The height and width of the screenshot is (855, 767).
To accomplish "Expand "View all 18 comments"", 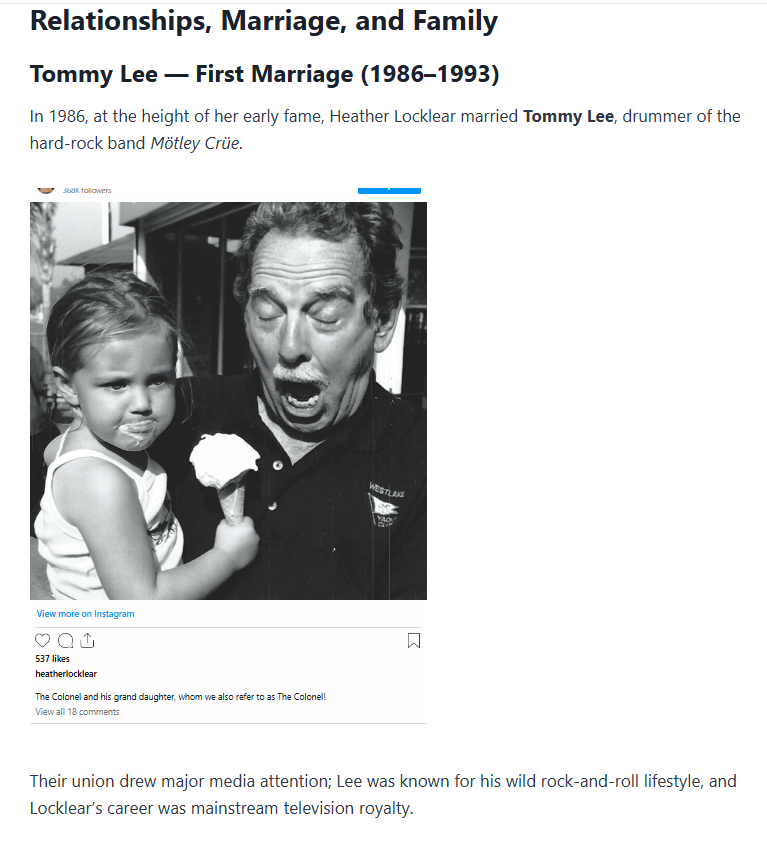I will tap(77, 712).
